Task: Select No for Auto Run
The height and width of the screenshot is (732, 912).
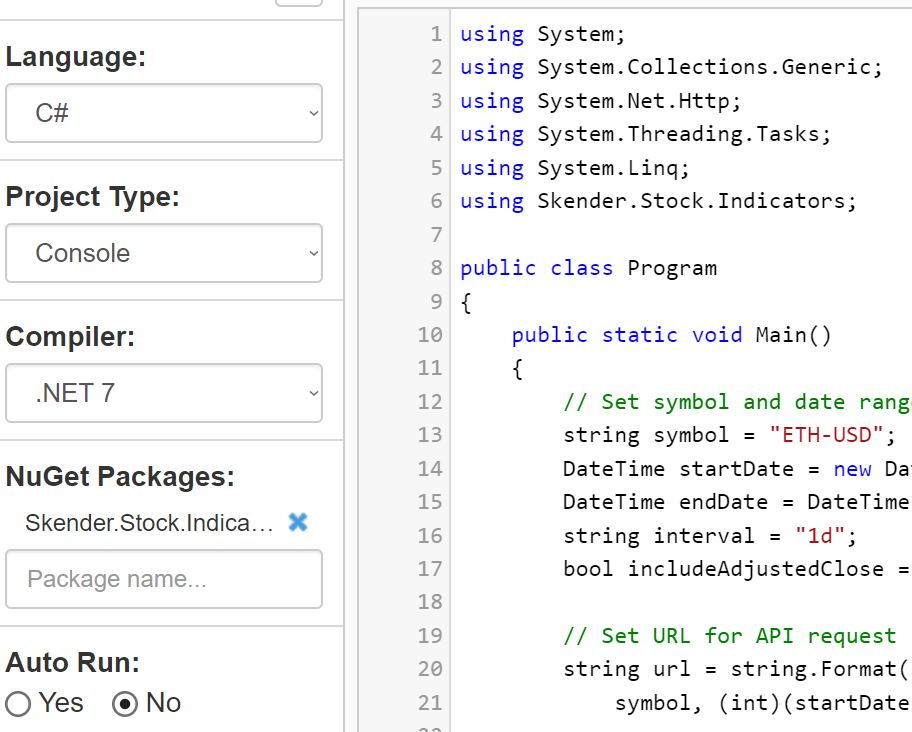Action: tap(124, 704)
